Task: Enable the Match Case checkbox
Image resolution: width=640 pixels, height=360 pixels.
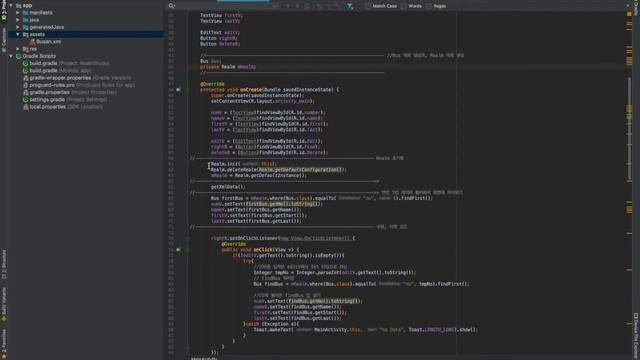Action: [368, 6]
